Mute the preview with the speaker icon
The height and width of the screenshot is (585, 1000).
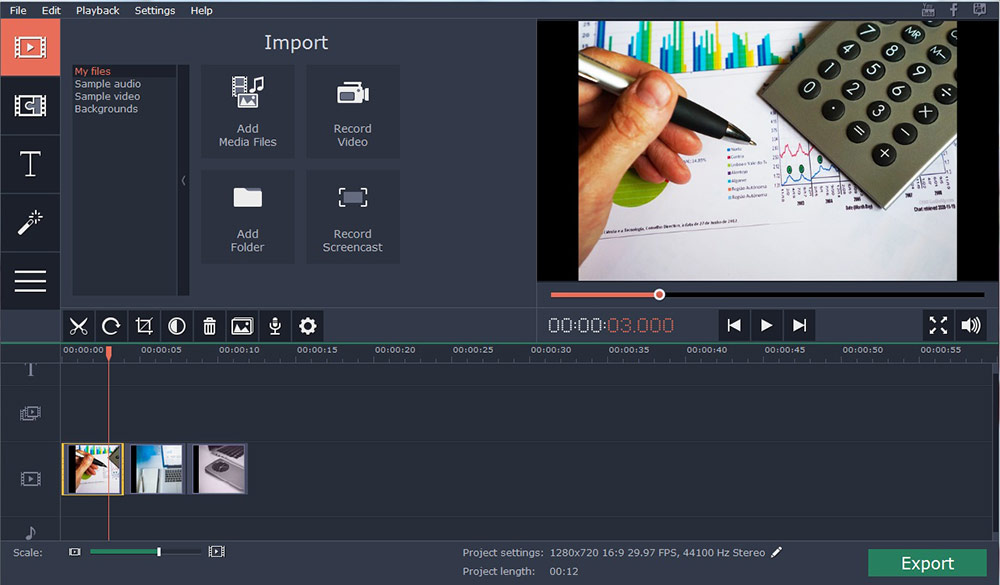click(971, 325)
